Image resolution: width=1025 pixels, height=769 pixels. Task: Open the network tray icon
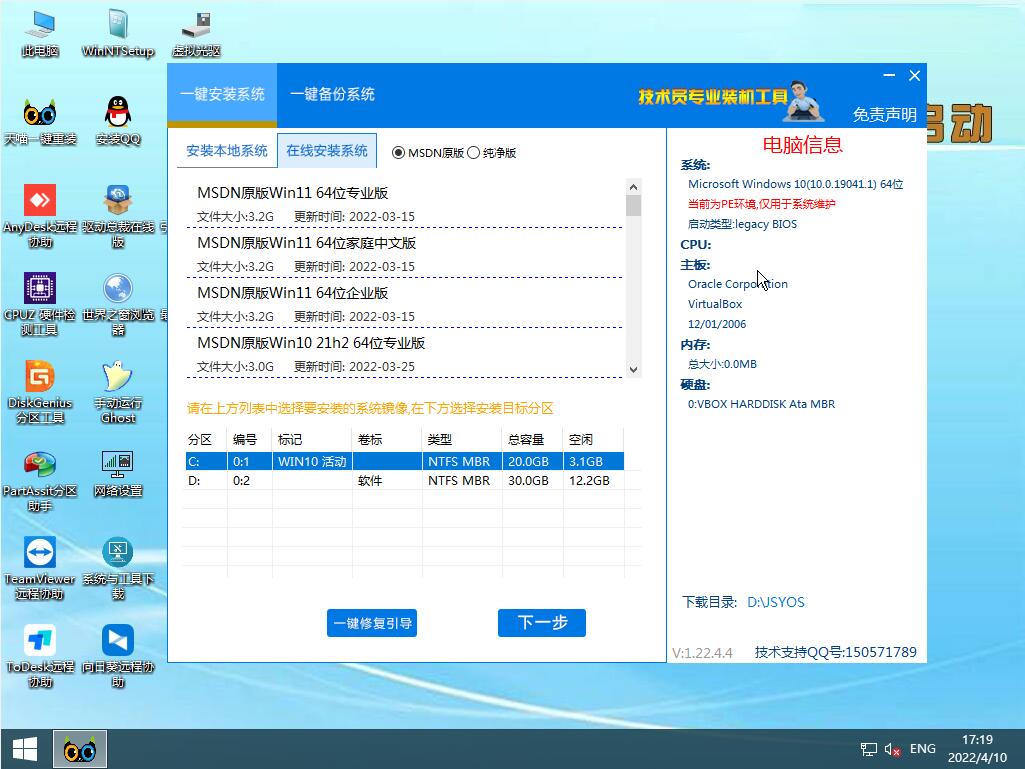pyautogui.click(x=869, y=749)
